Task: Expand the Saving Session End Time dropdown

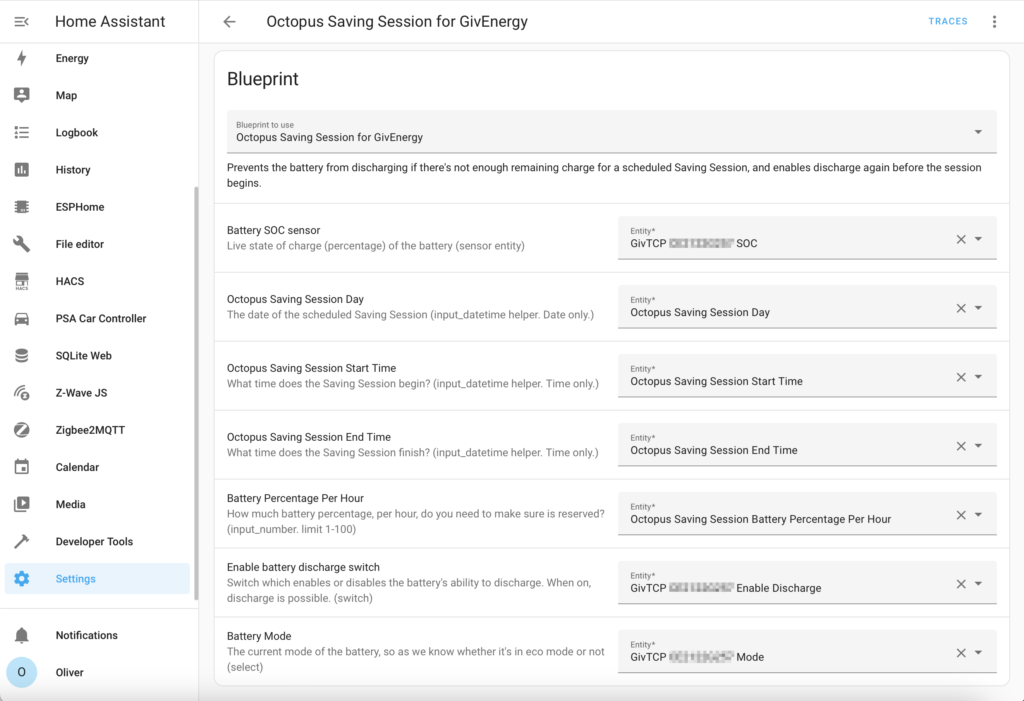Action: click(978, 446)
